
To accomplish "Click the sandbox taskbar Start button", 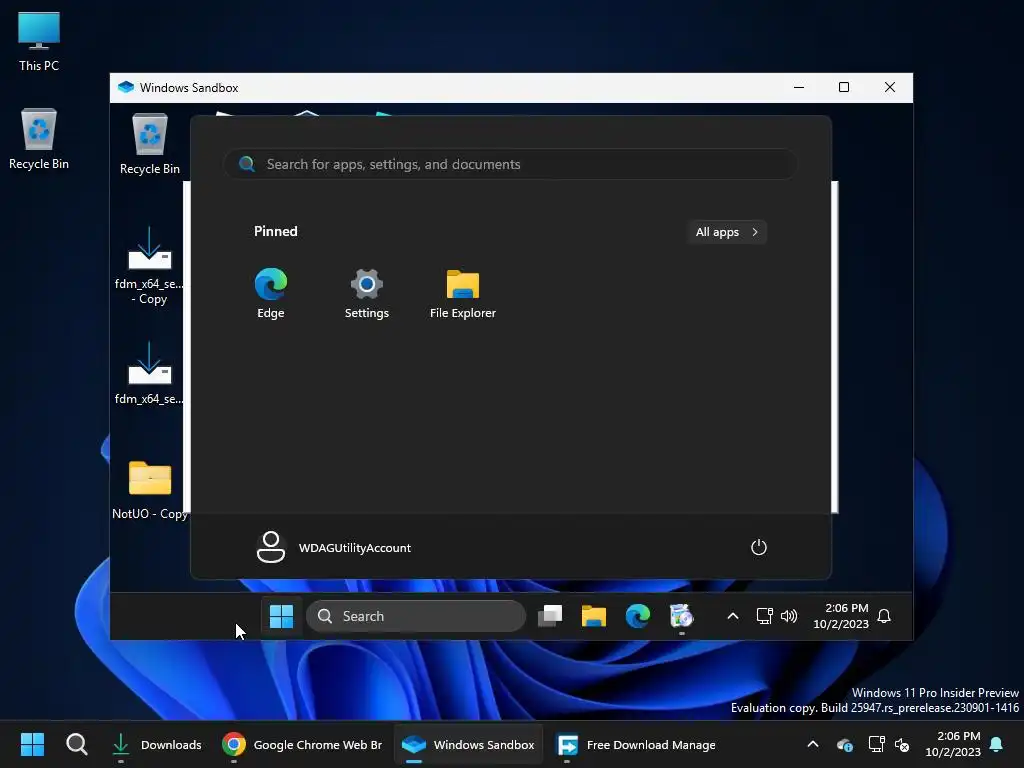I will [281, 616].
